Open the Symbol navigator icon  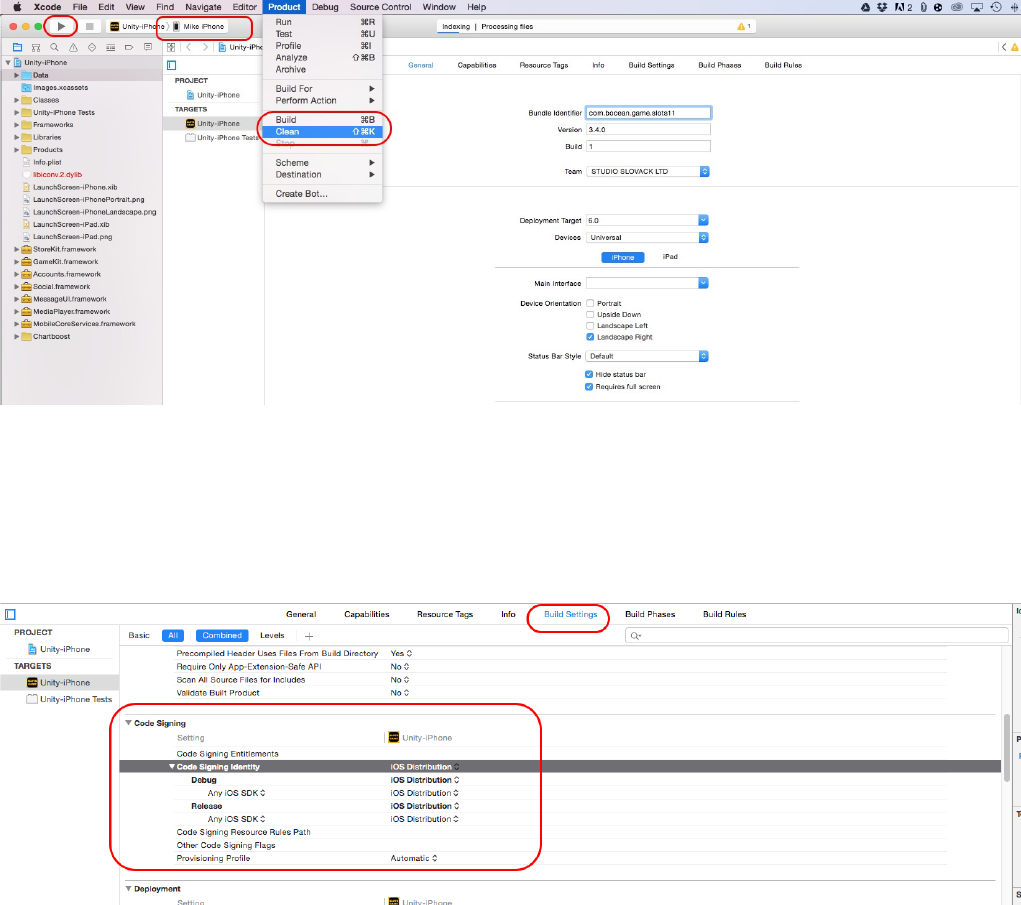(x=36, y=47)
